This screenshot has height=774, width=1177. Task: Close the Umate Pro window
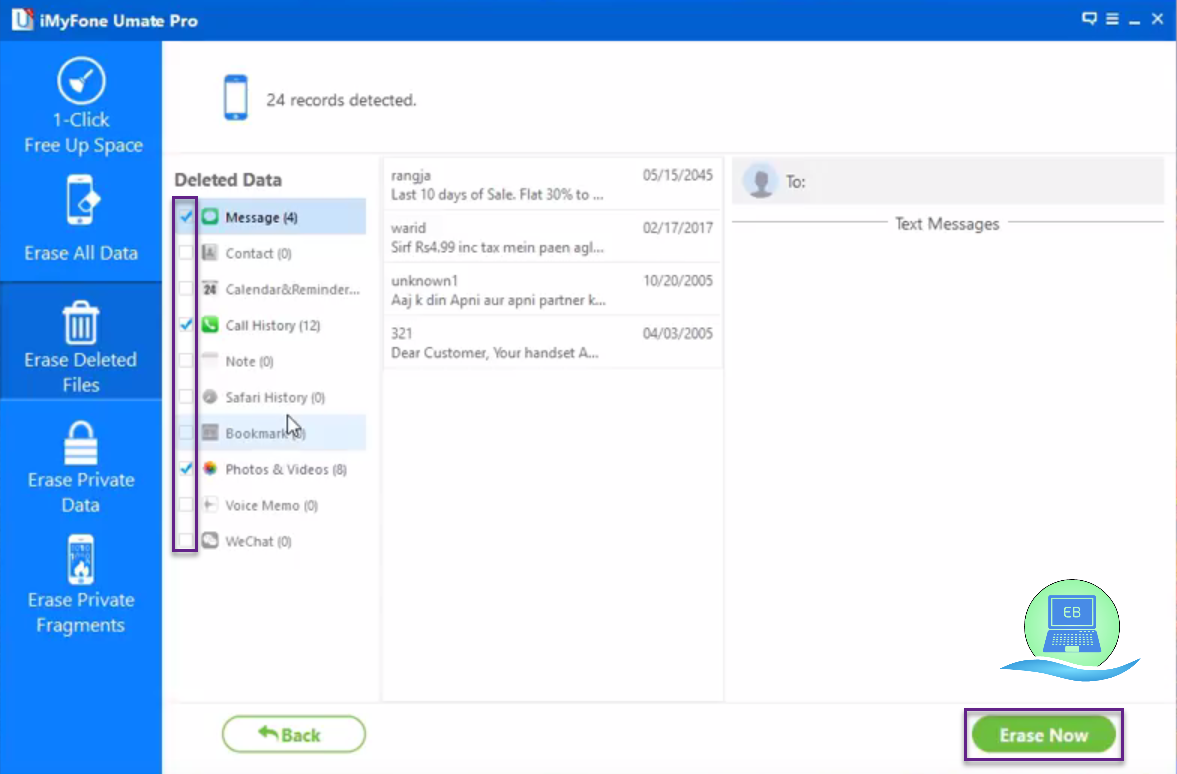1157,19
